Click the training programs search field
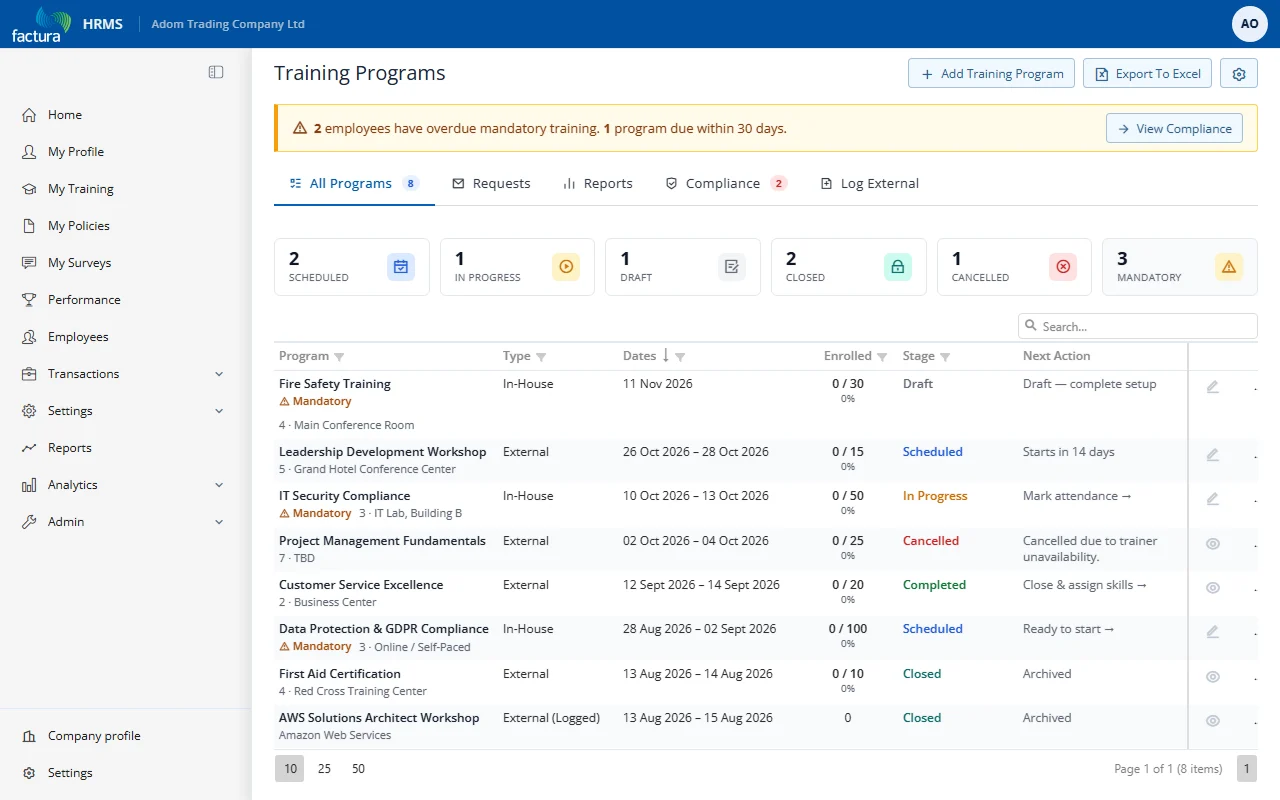This screenshot has height=800, width=1280. tap(1138, 326)
